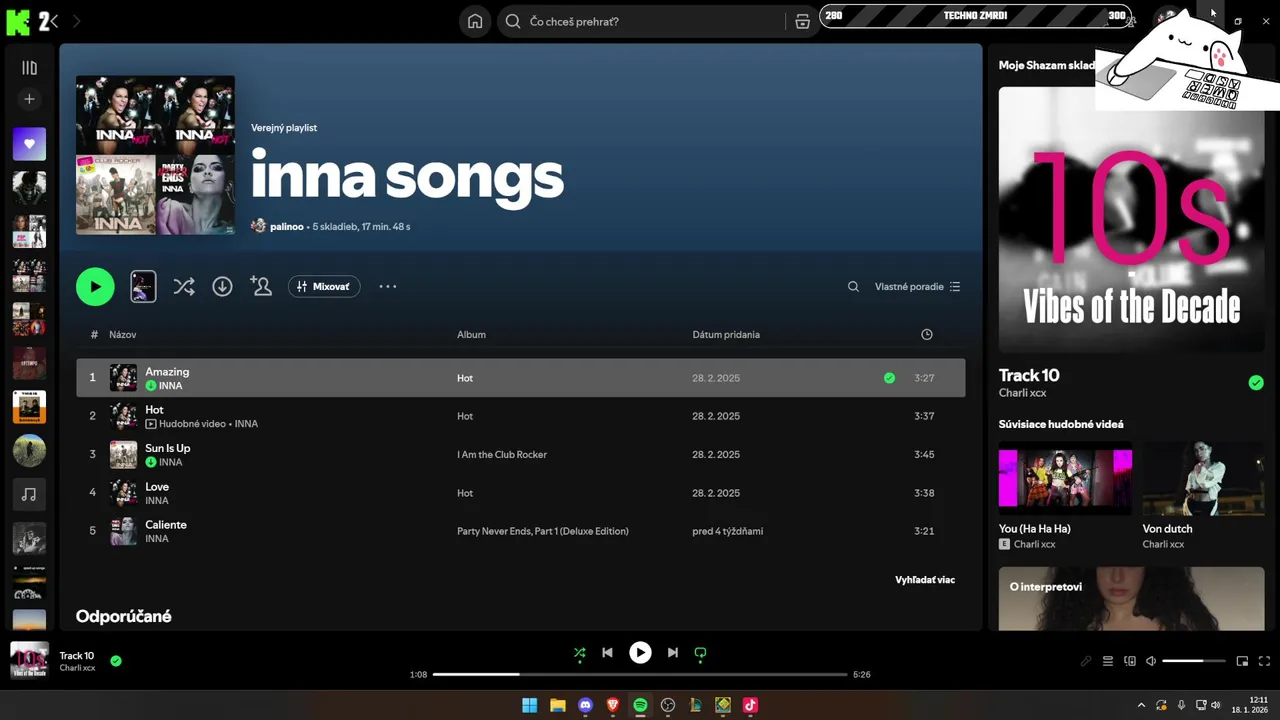The width and height of the screenshot is (1280, 720).
Task: Create a new playlist with the plus icon
Action: point(29,99)
